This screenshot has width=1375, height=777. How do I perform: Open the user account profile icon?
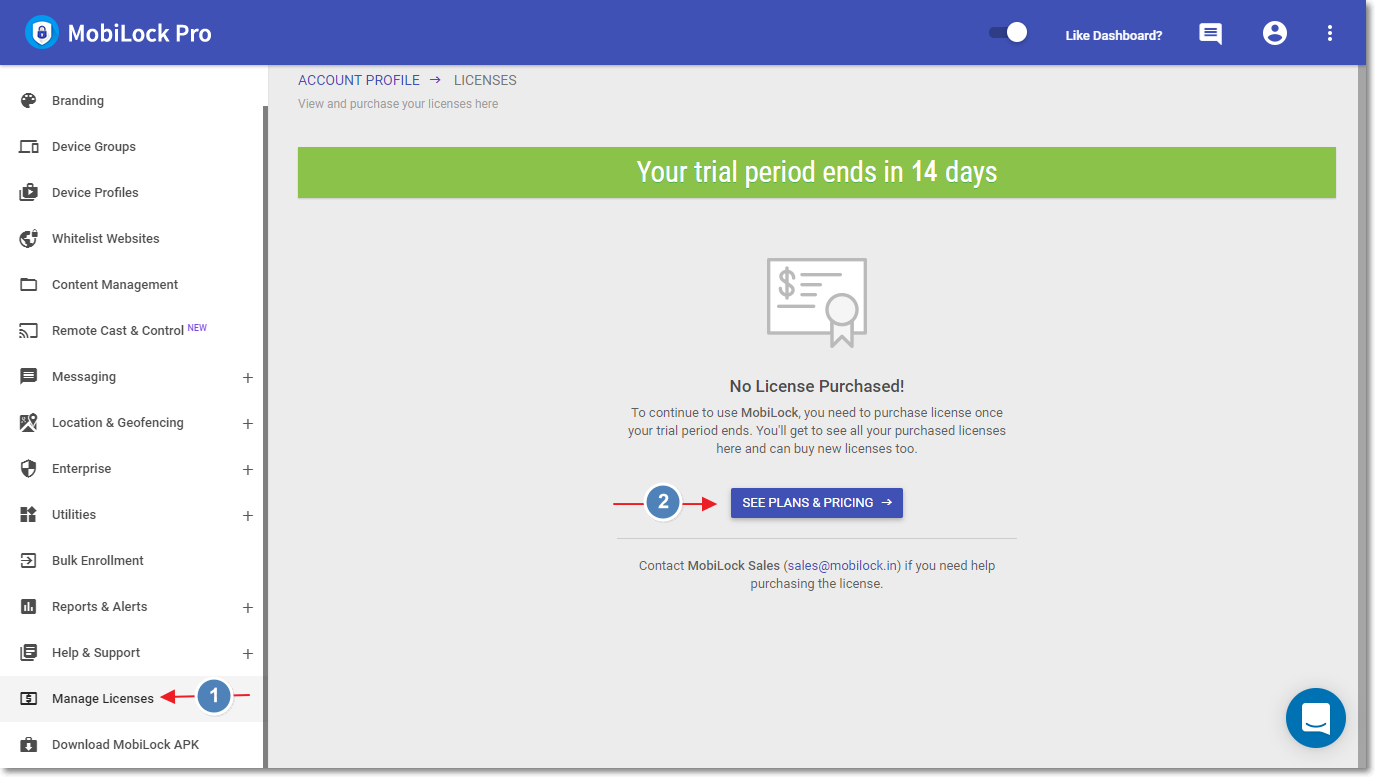[x=1275, y=33]
